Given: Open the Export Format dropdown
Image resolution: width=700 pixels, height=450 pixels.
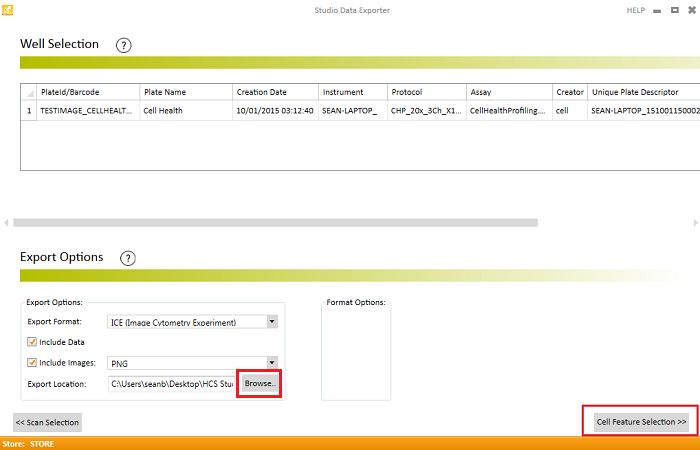Looking at the screenshot, I should (271, 322).
